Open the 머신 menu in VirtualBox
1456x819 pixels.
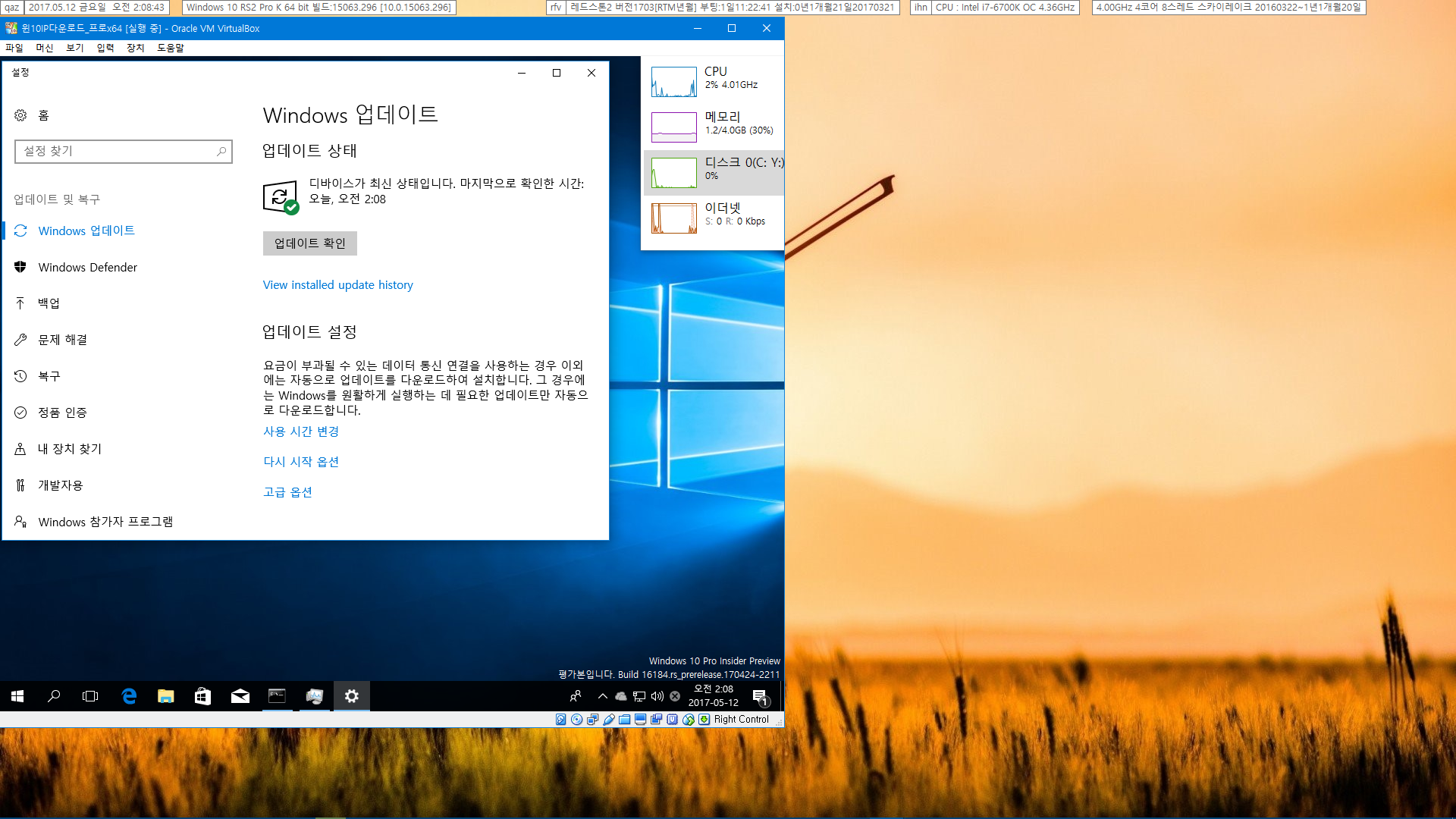pyautogui.click(x=45, y=48)
